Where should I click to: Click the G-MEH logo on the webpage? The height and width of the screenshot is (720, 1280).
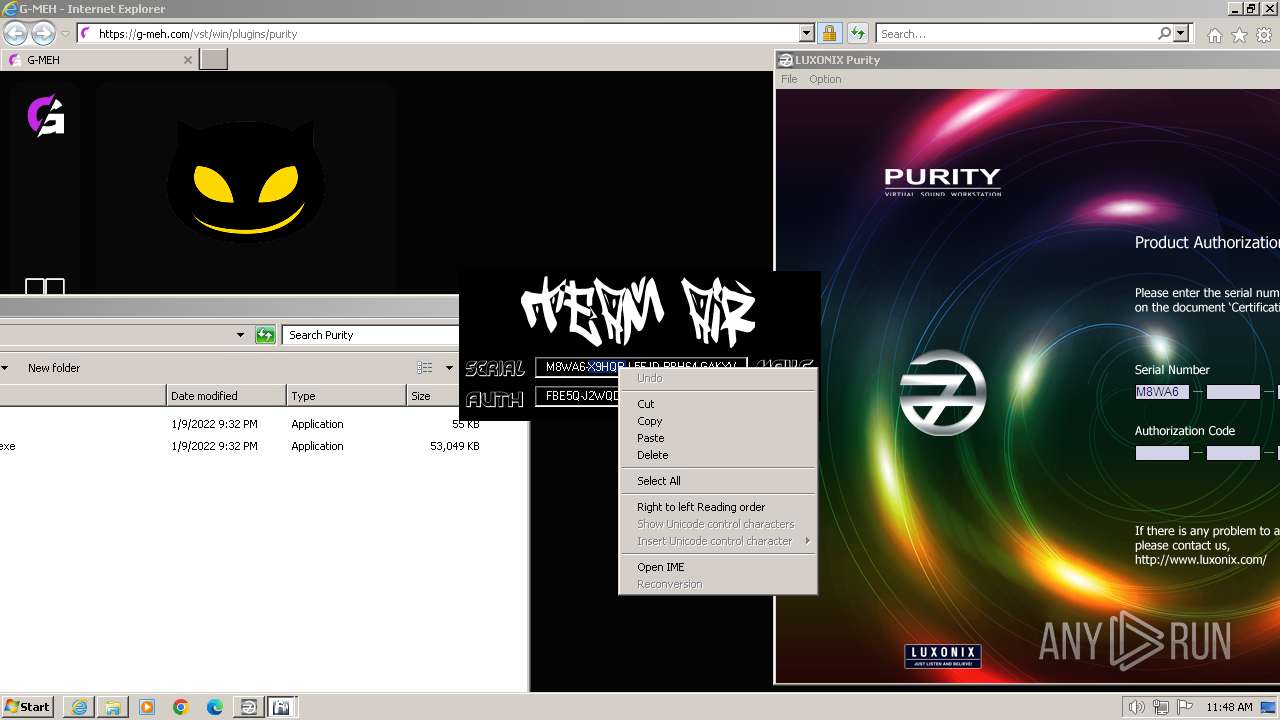[46, 115]
